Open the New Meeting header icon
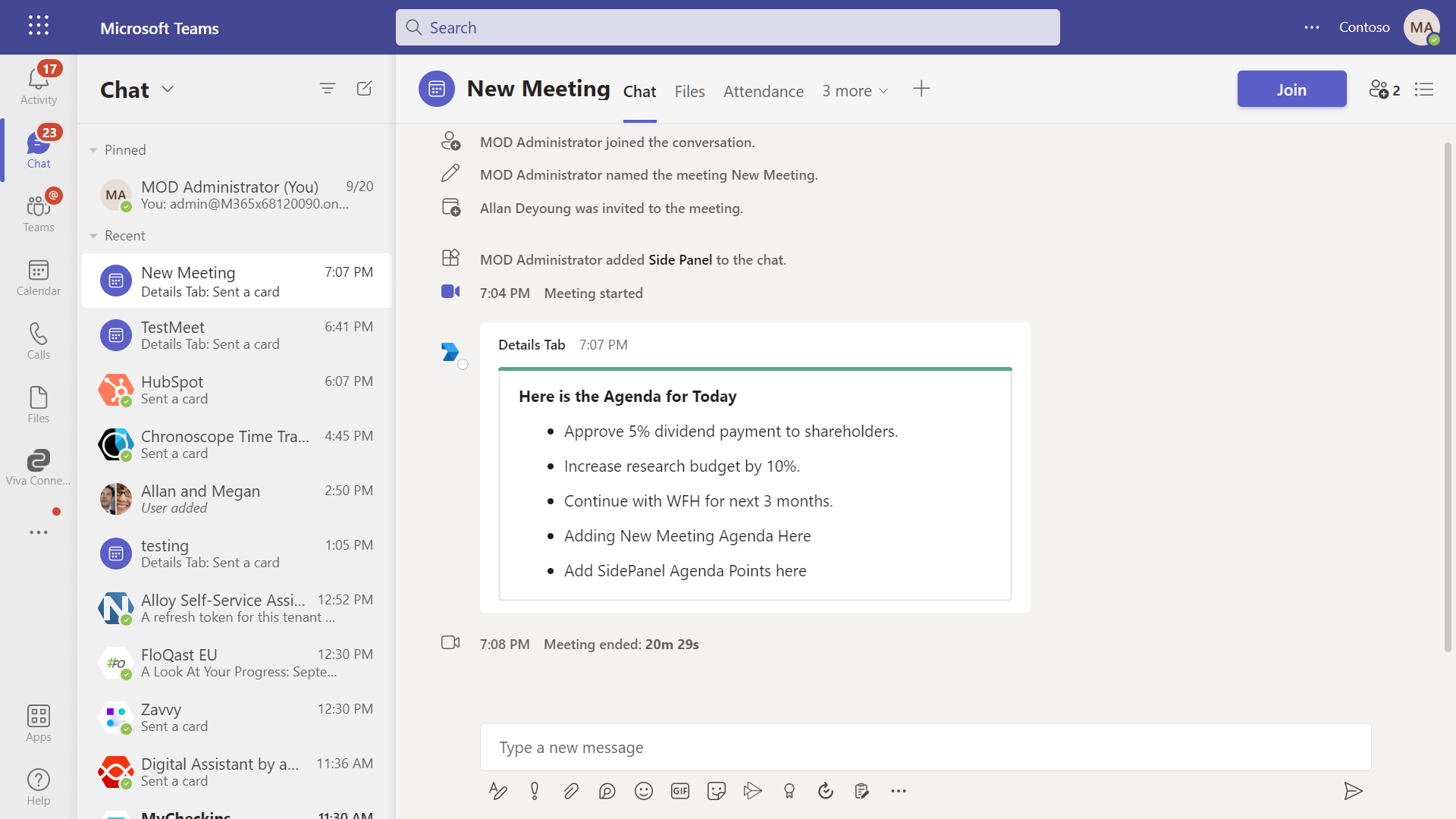Viewport: 1456px width, 819px height. [x=437, y=89]
